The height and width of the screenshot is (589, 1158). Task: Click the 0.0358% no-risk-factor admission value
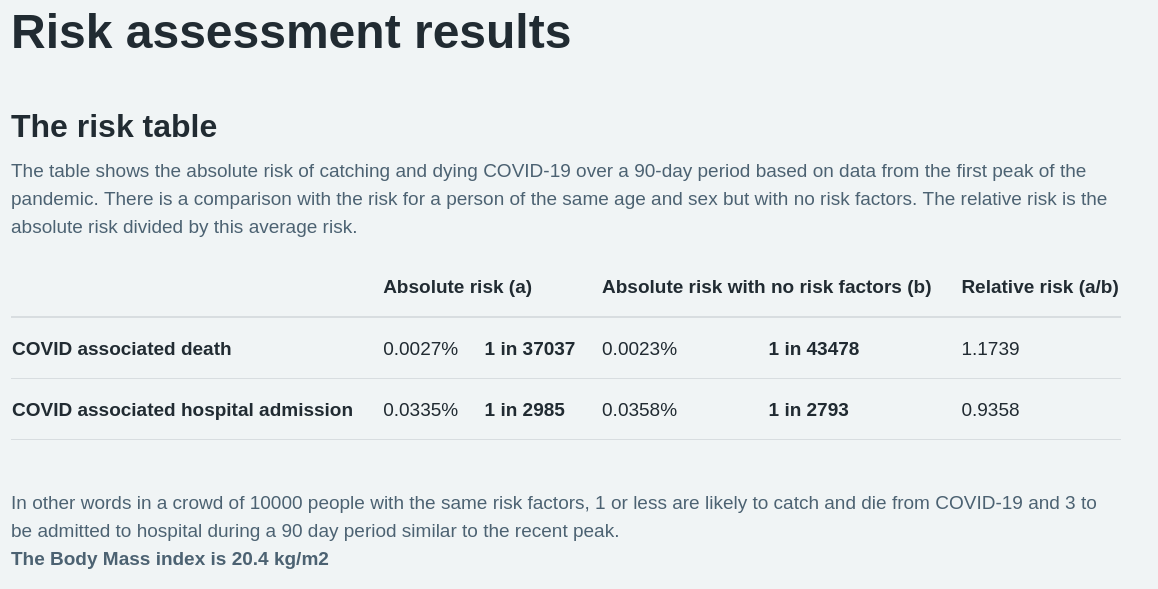[x=639, y=410]
